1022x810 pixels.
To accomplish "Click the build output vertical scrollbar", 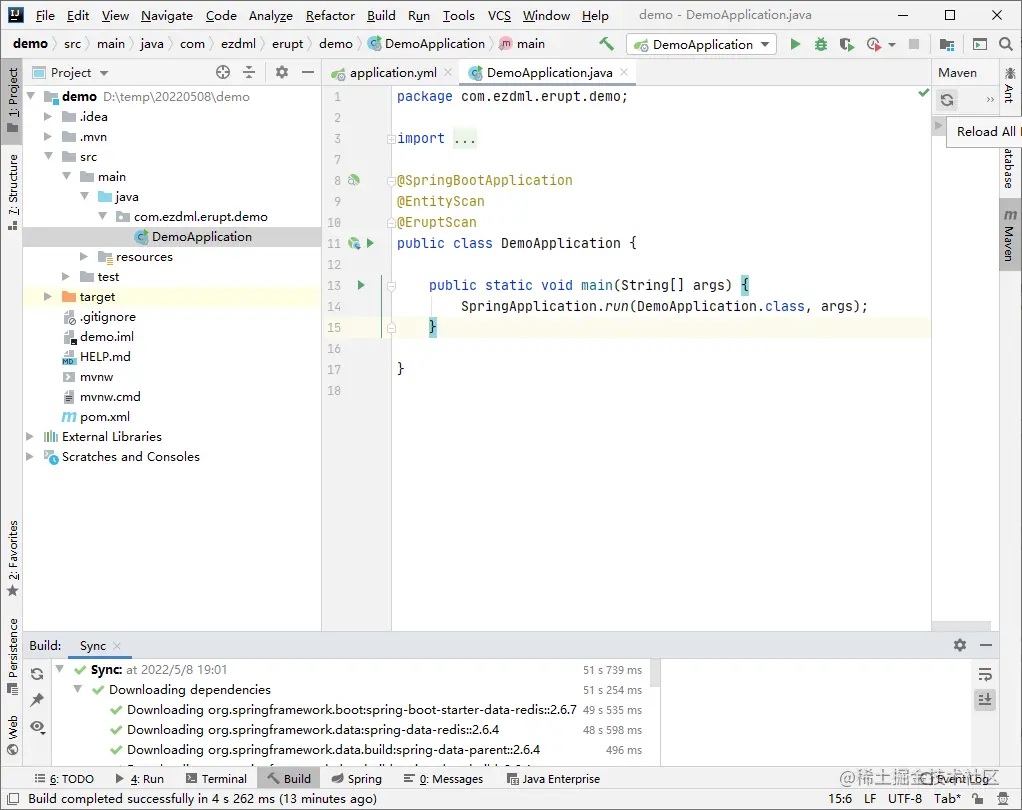I will pos(655,674).
